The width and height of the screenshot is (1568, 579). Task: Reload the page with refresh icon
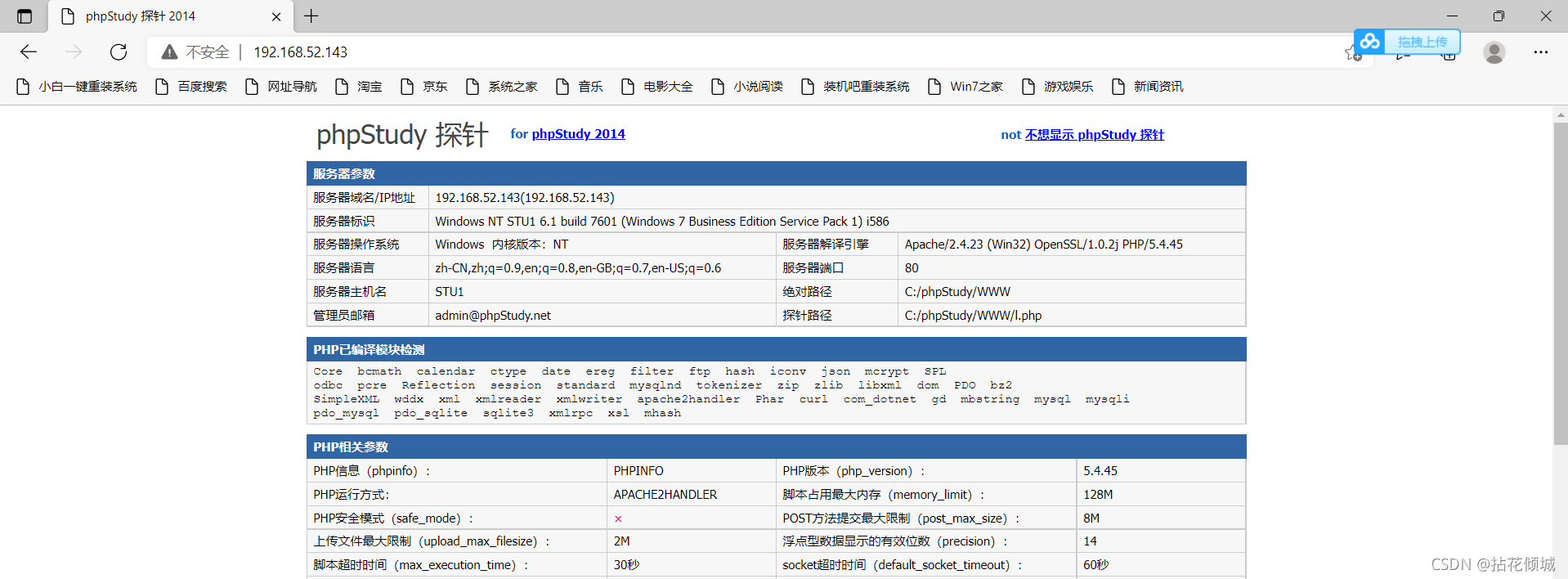[119, 52]
